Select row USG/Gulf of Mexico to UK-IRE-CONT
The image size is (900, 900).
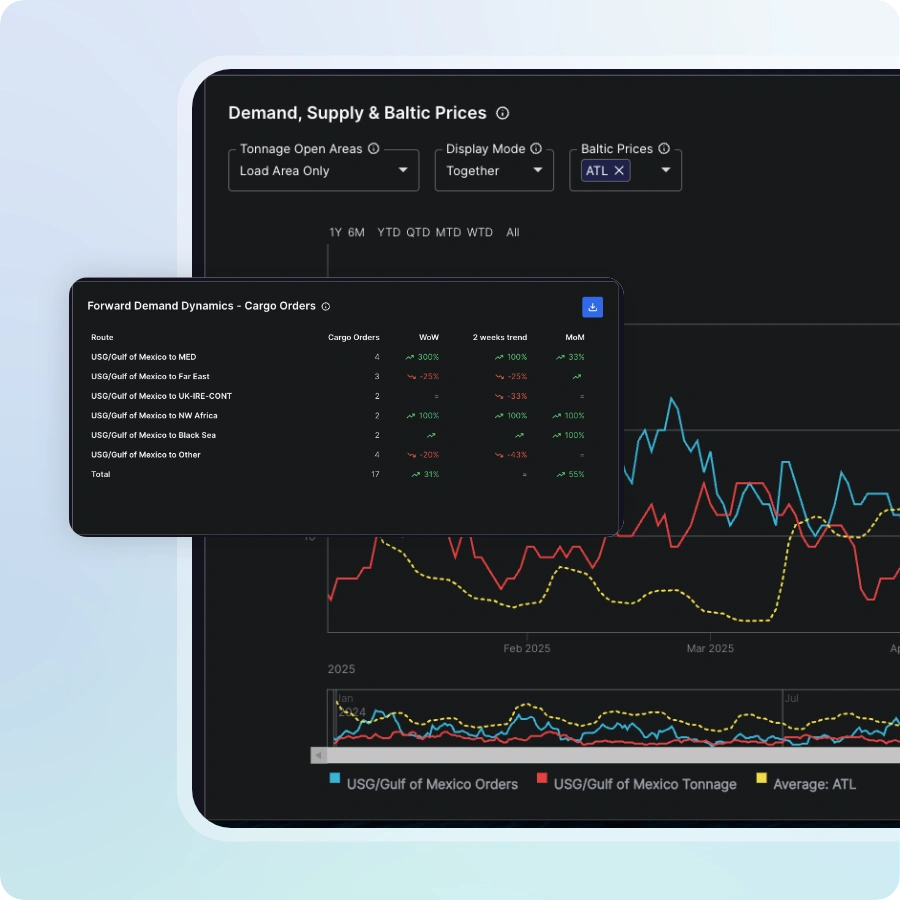point(338,396)
